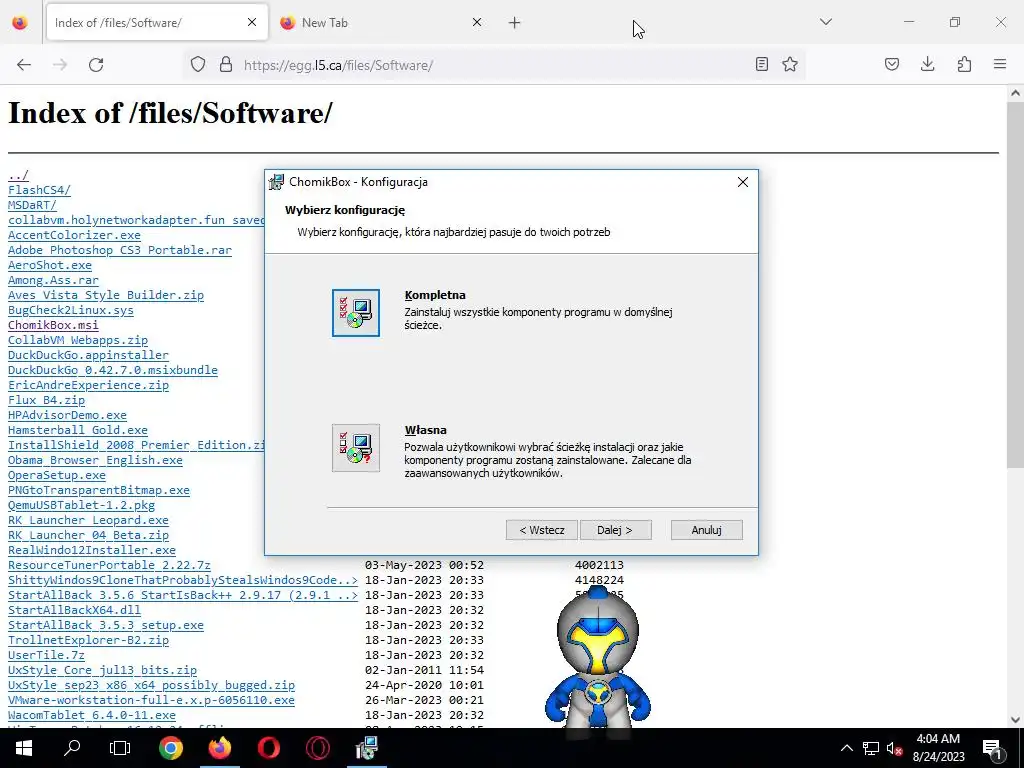Close the ChomikBox Konfiguracja dialog
The image size is (1024, 768).
click(743, 182)
